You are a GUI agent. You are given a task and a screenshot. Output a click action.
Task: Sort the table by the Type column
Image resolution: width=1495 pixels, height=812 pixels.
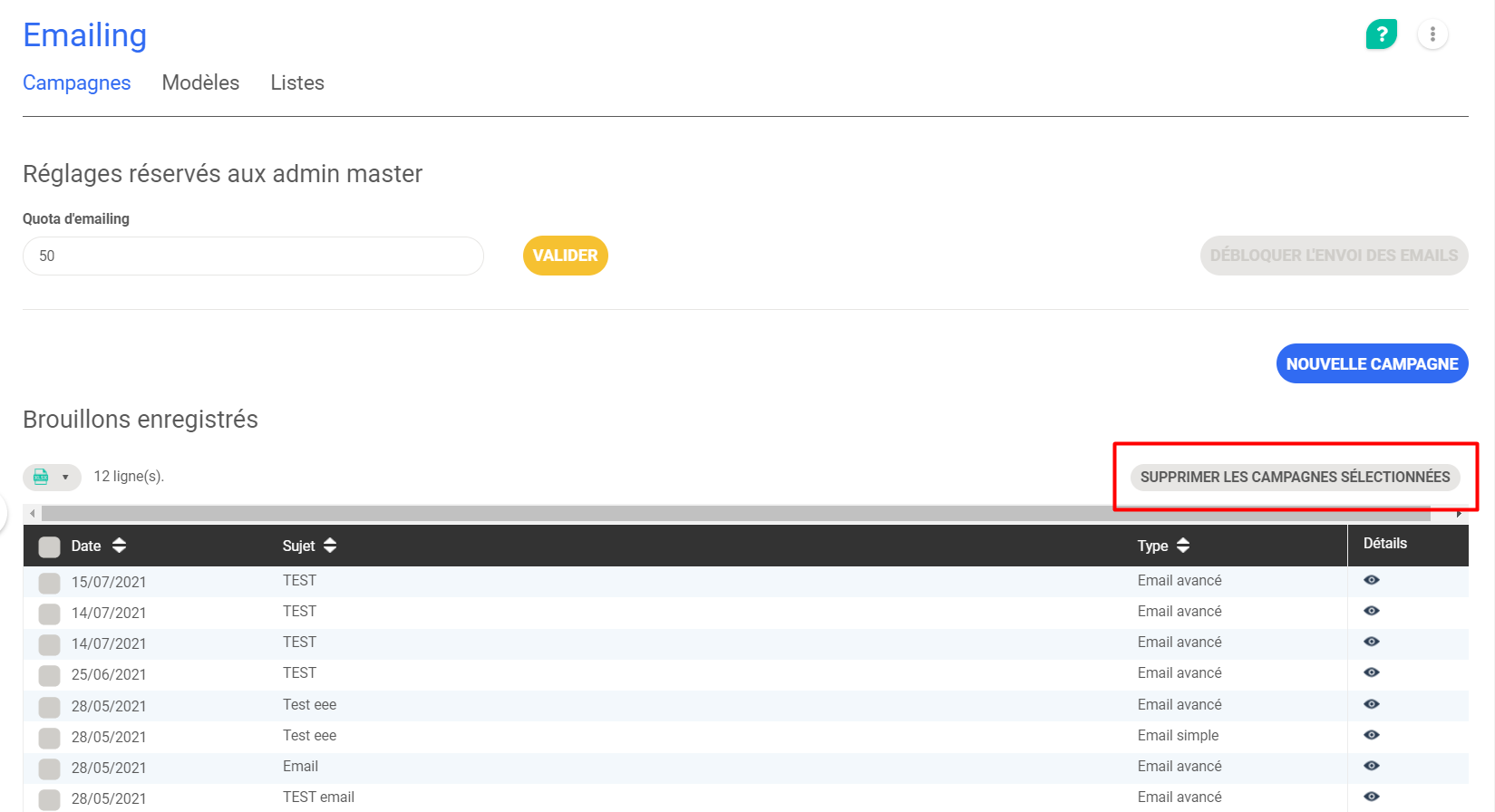click(x=1182, y=546)
